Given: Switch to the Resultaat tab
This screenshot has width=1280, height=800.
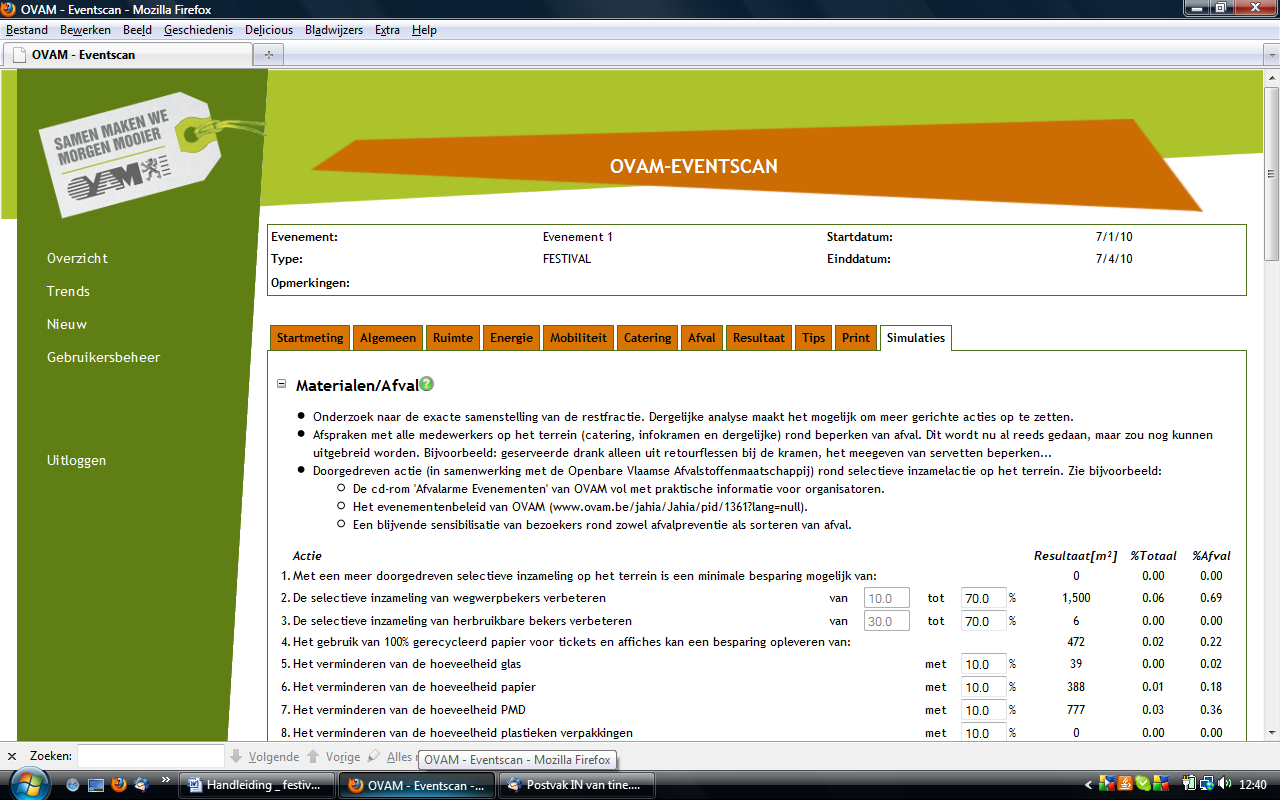Looking at the screenshot, I should point(760,338).
